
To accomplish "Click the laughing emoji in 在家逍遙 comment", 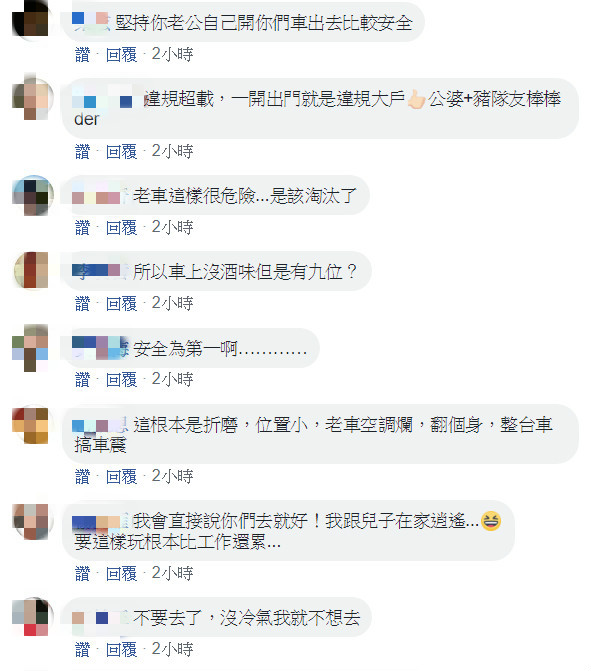I will pos(491,521).
